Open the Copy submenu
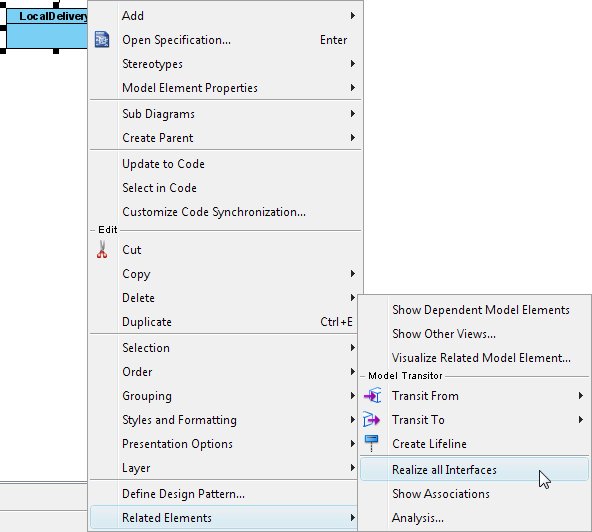 tap(225, 273)
